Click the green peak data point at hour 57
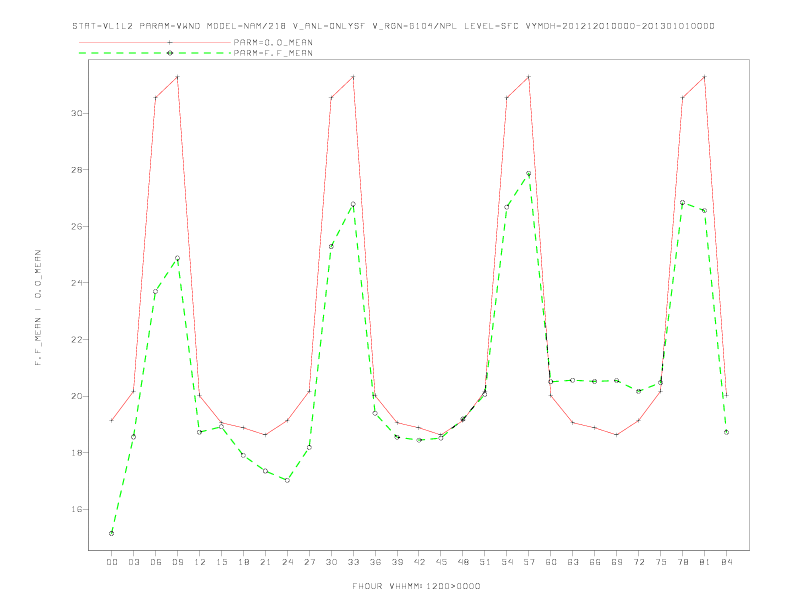 (529, 174)
